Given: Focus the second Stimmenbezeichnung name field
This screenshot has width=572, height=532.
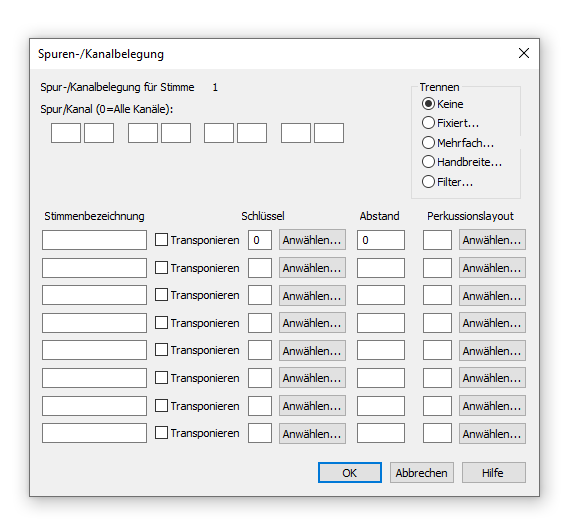Looking at the screenshot, I should pyautogui.click(x=94, y=268).
